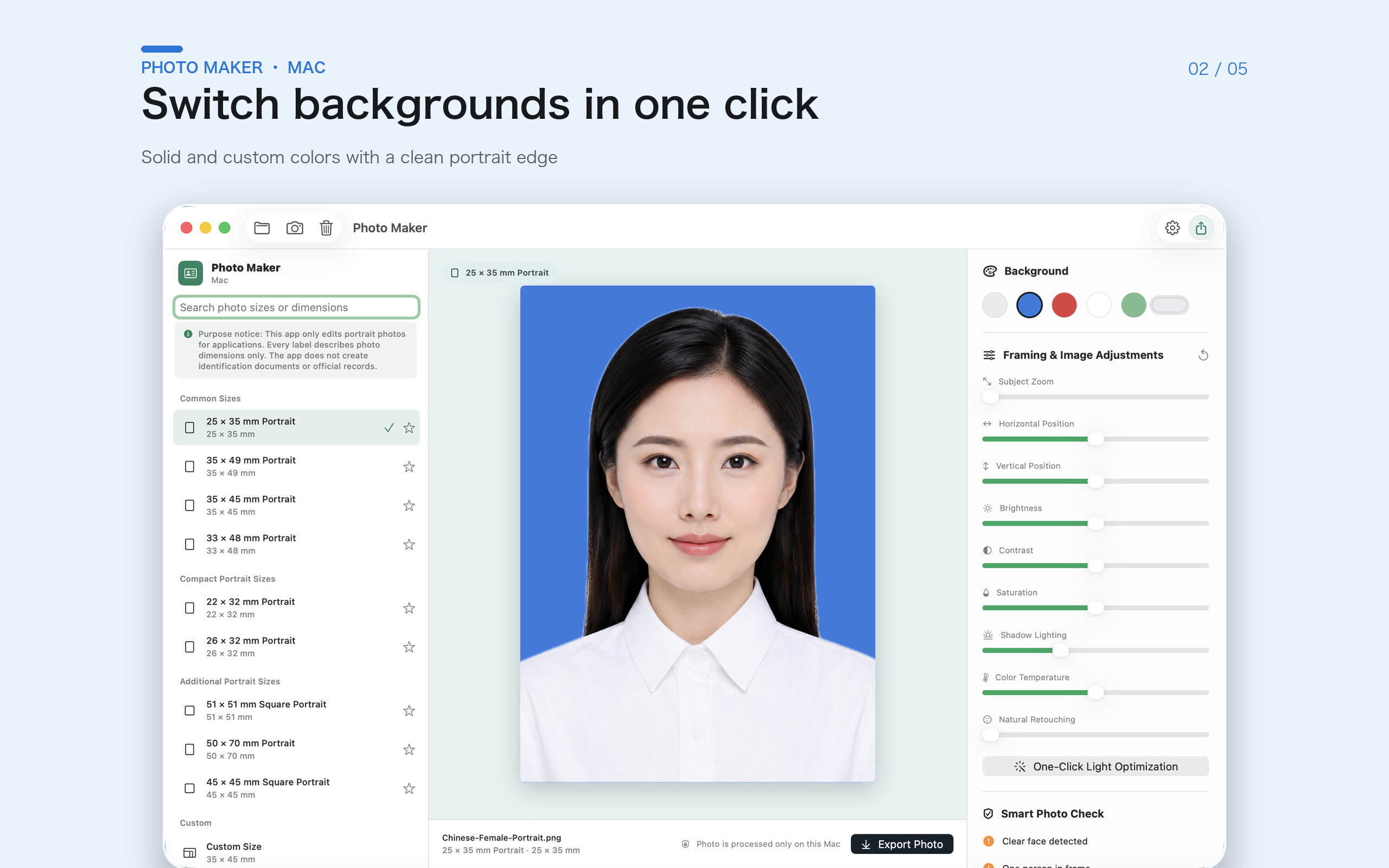
Task: Favorite the 25 × 35 mm Portrait star
Action: pos(409,427)
